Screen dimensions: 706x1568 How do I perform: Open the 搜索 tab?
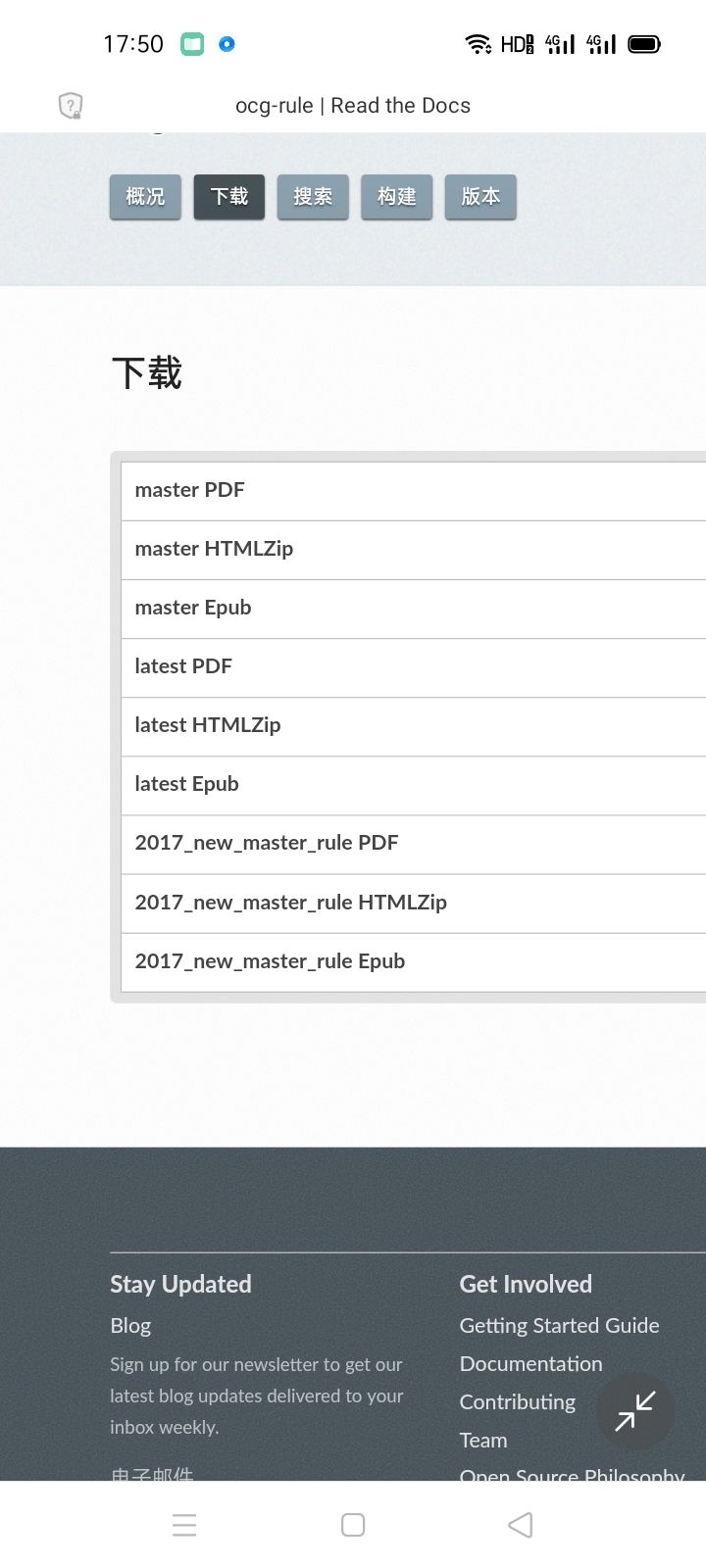313,197
